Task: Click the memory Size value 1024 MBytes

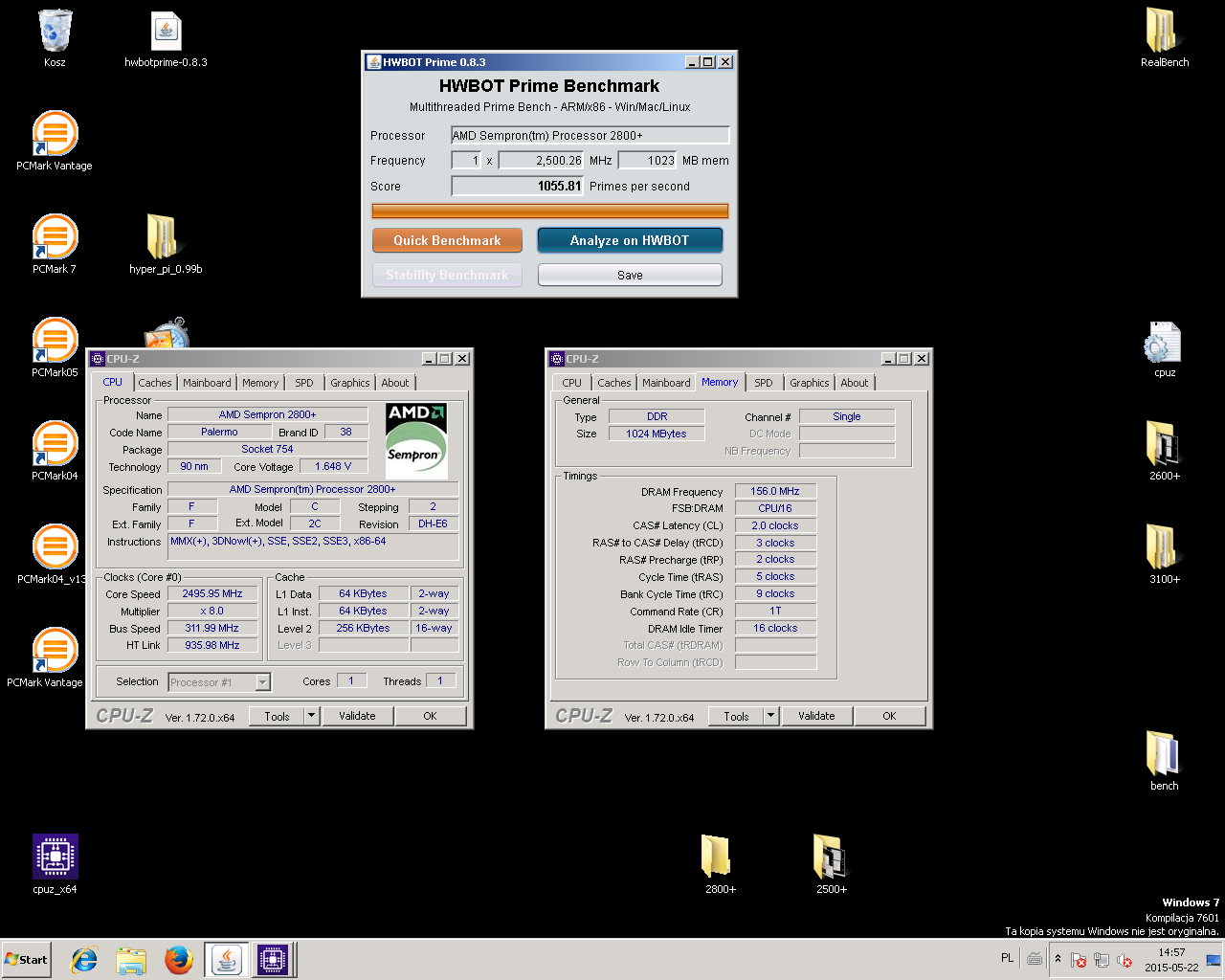Action: pyautogui.click(x=657, y=434)
